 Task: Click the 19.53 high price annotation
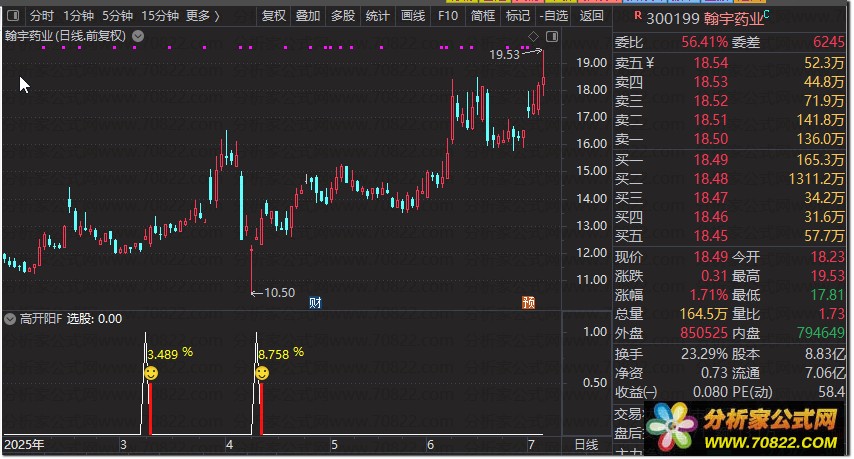tap(504, 54)
